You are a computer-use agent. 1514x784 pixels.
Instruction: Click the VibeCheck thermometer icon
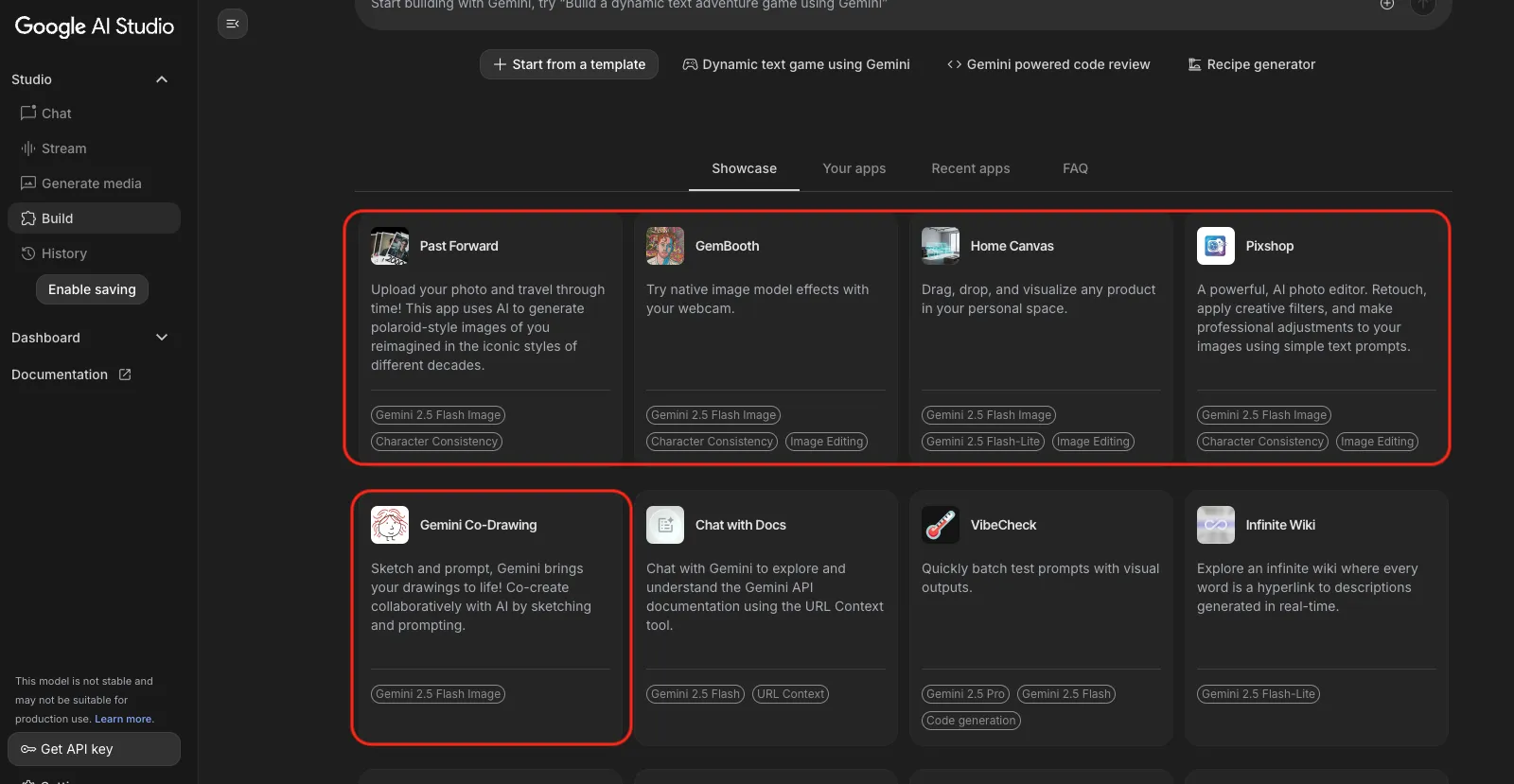[x=941, y=525]
